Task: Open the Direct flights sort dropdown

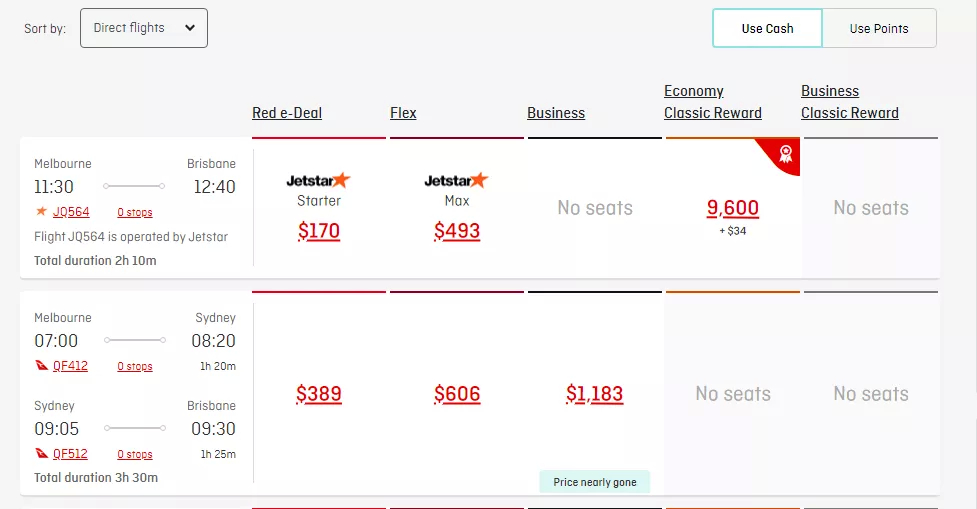Action: [x=144, y=28]
